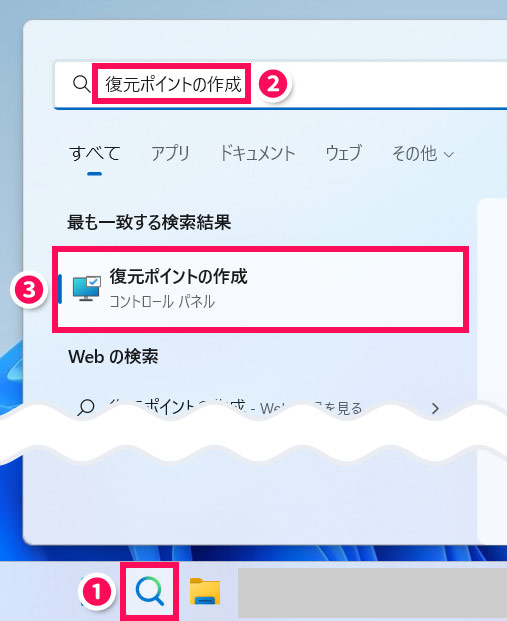
Task: Click the コントロール パネル subtitle text
Action: [162, 302]
